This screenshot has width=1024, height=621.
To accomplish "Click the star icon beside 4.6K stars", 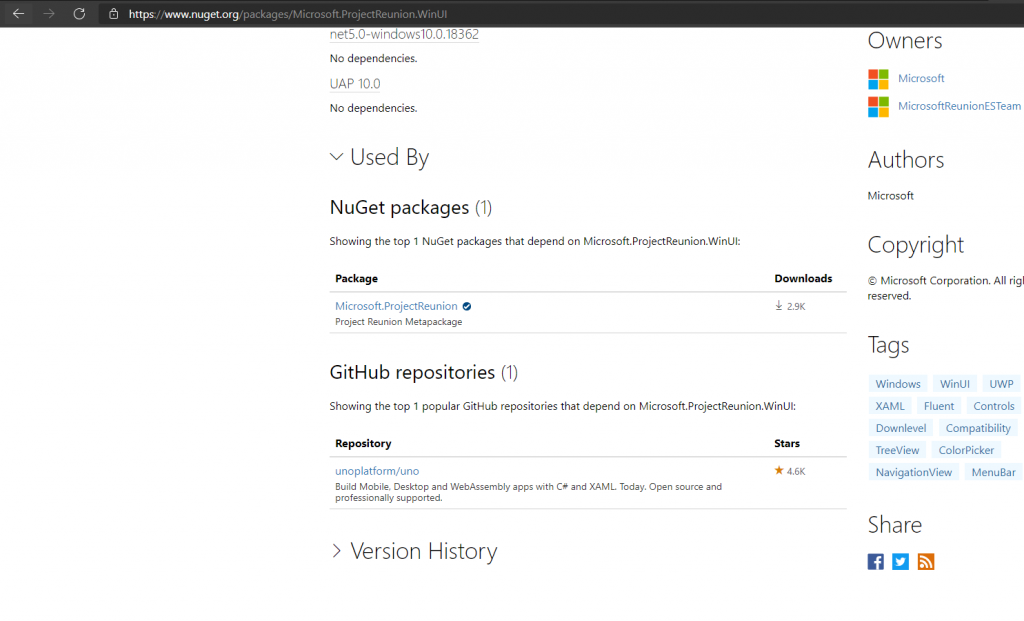I will [x=777, y=470].
